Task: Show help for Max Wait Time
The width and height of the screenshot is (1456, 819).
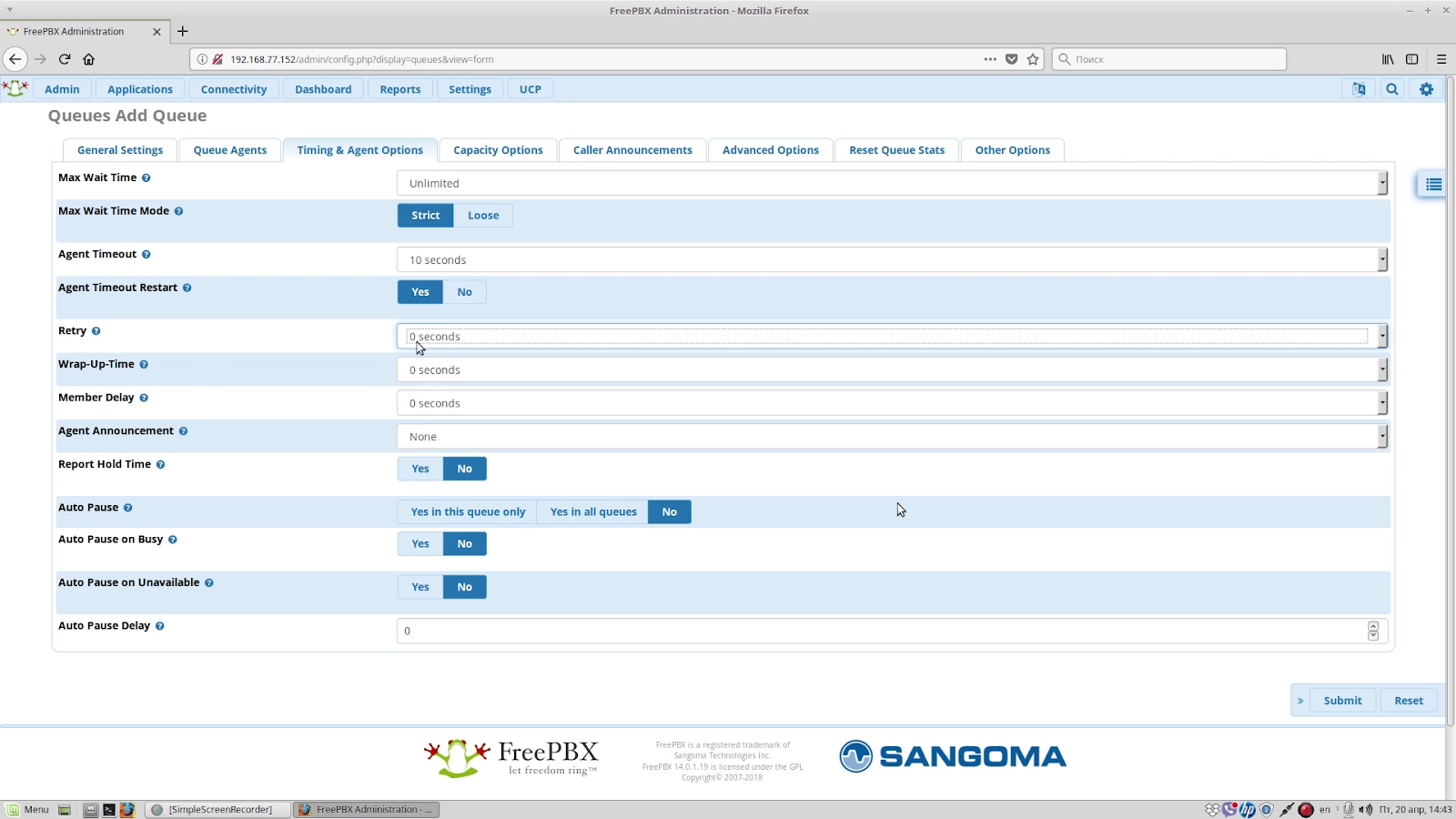Action: (146, 178)
